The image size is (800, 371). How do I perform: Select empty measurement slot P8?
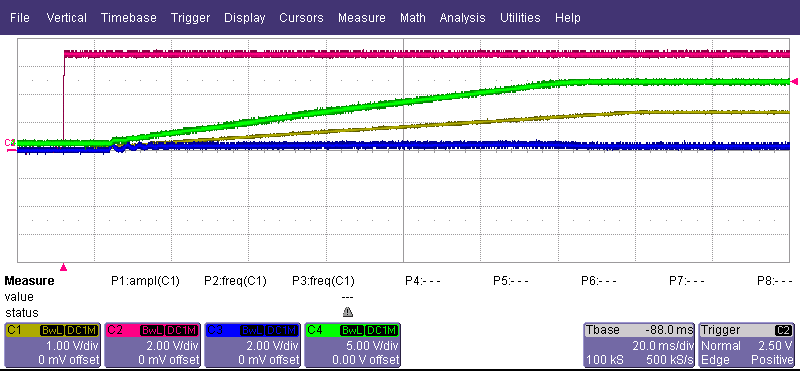pos(775,281)
